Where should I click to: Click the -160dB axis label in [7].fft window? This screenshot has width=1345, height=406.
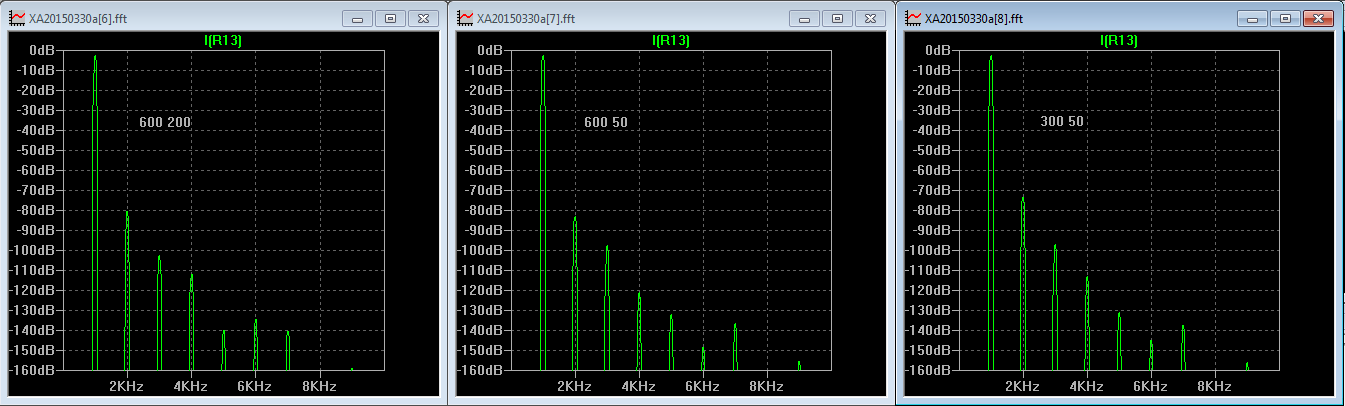(x=481, y=370)
